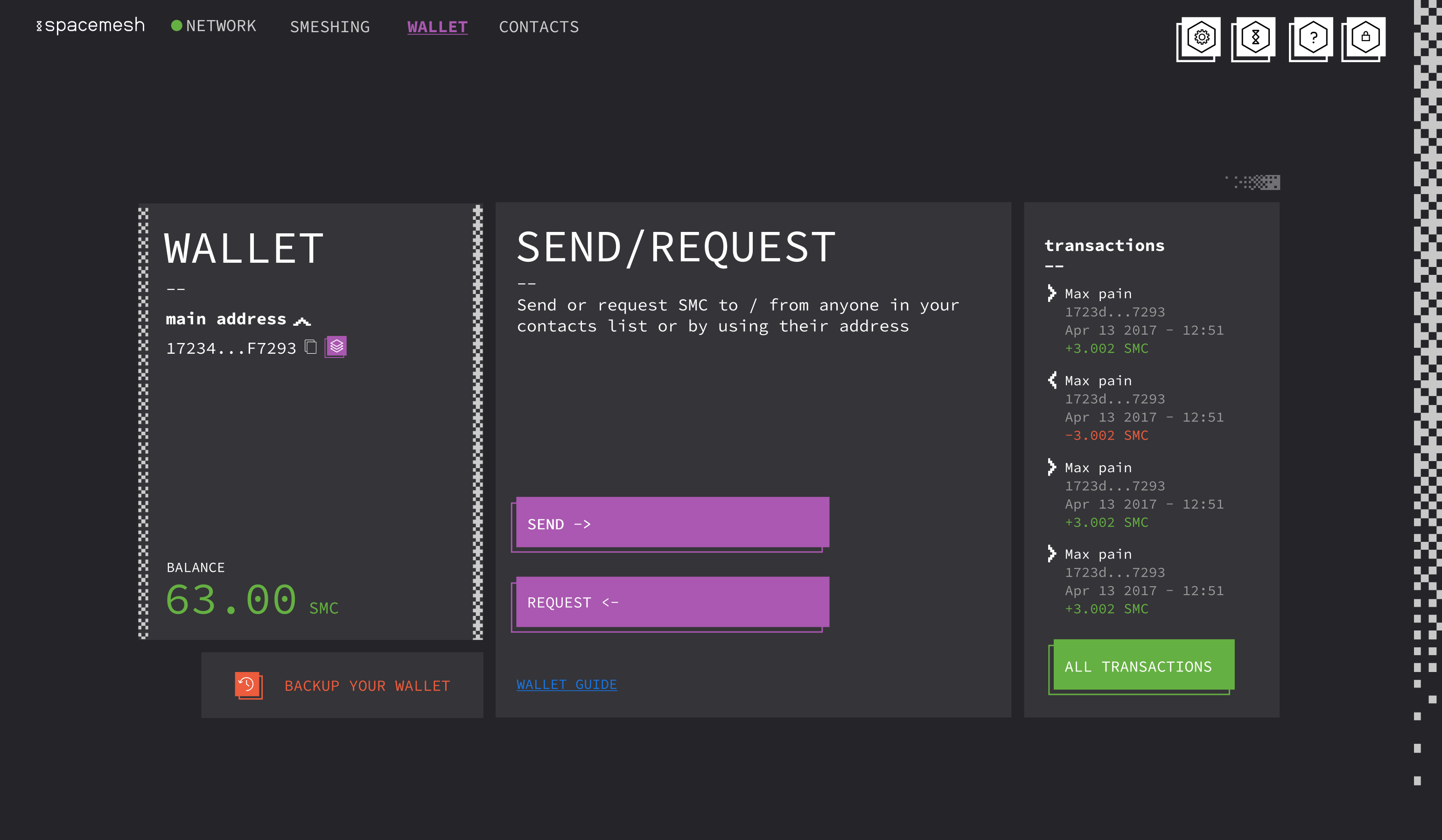Open the CONTACTS tab

539,26
